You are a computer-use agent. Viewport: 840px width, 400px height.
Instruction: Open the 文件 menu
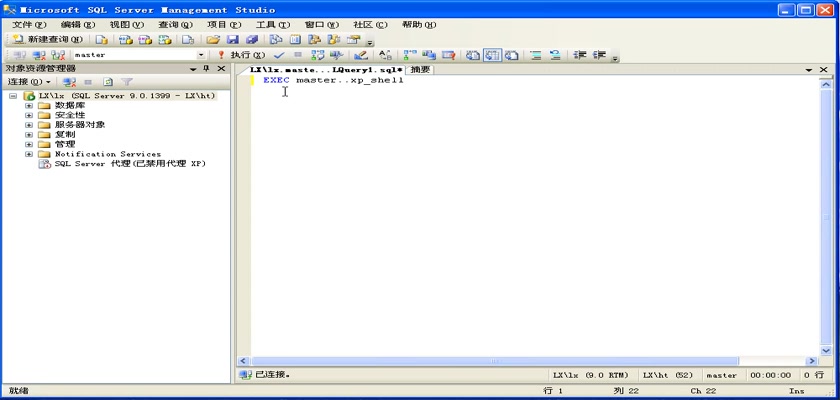(29, 25)
